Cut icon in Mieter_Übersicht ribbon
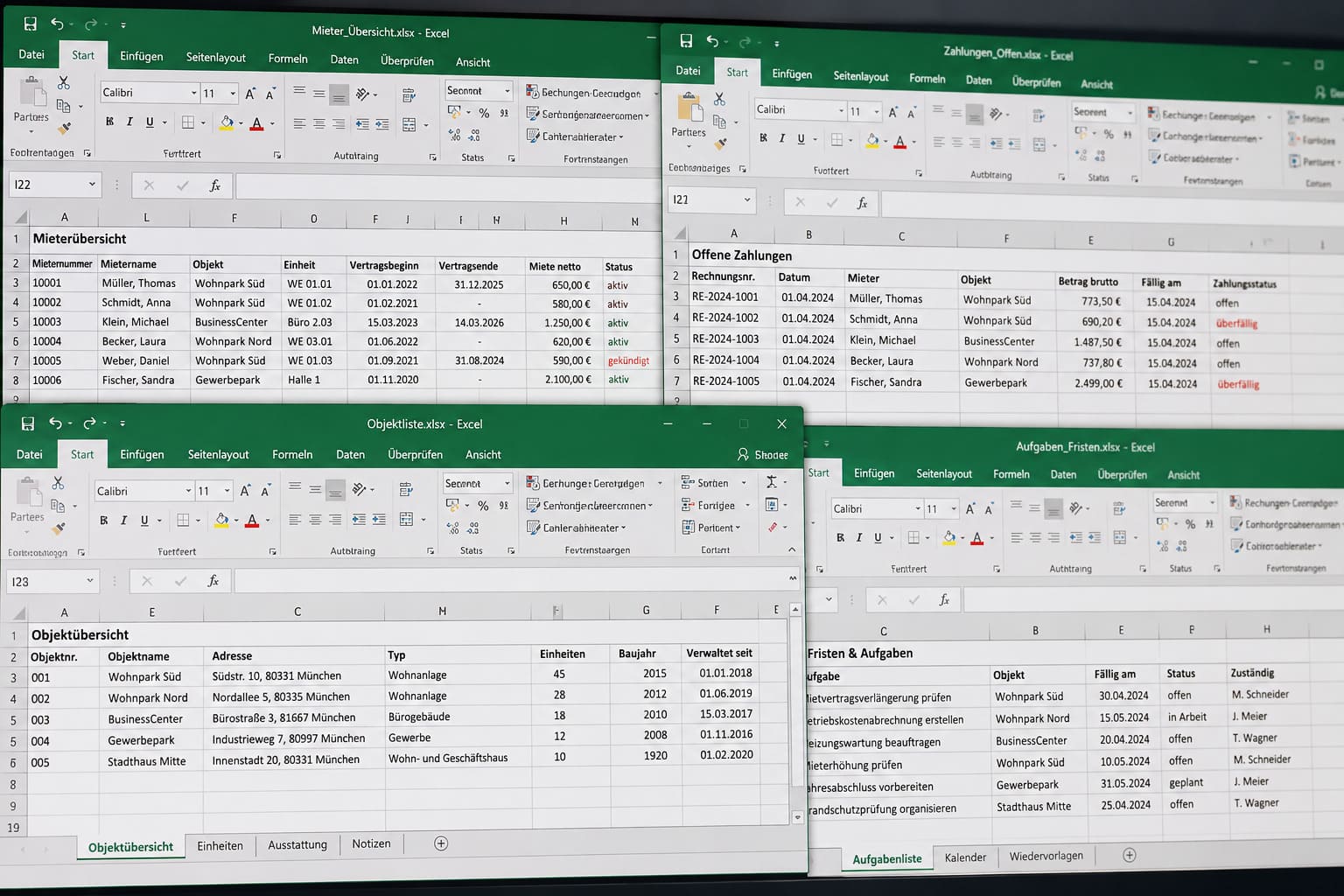The height and width of the screenshot is (896, 1344). [x=63, y=83]
